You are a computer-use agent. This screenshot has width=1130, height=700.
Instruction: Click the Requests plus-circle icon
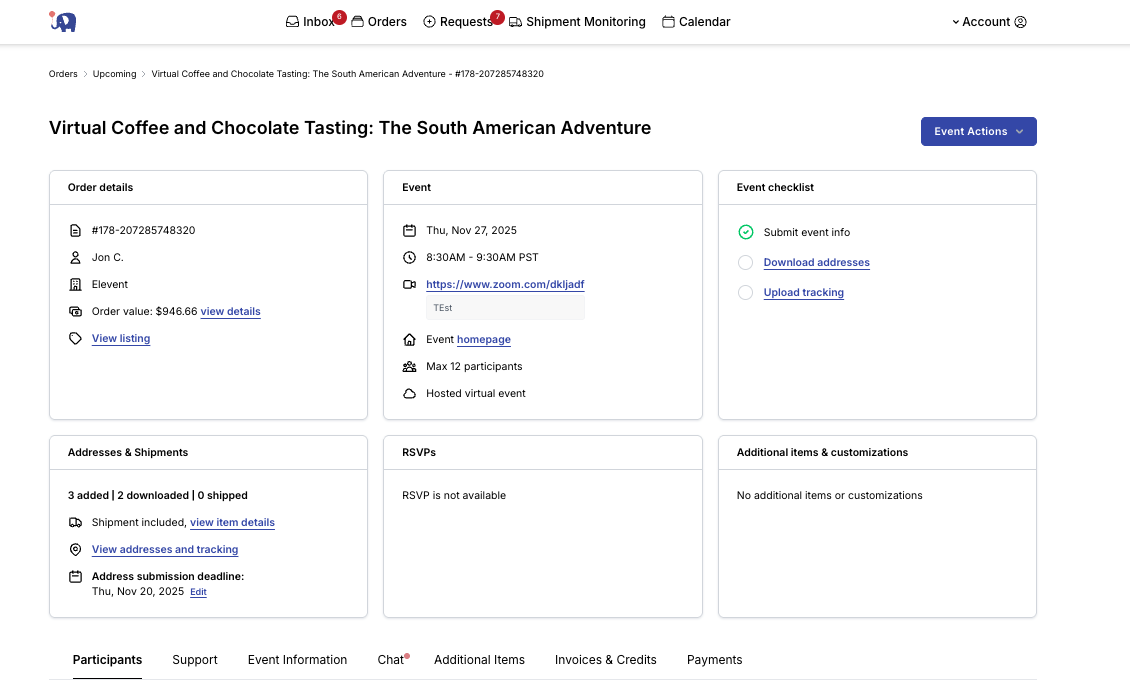(430, 22)
